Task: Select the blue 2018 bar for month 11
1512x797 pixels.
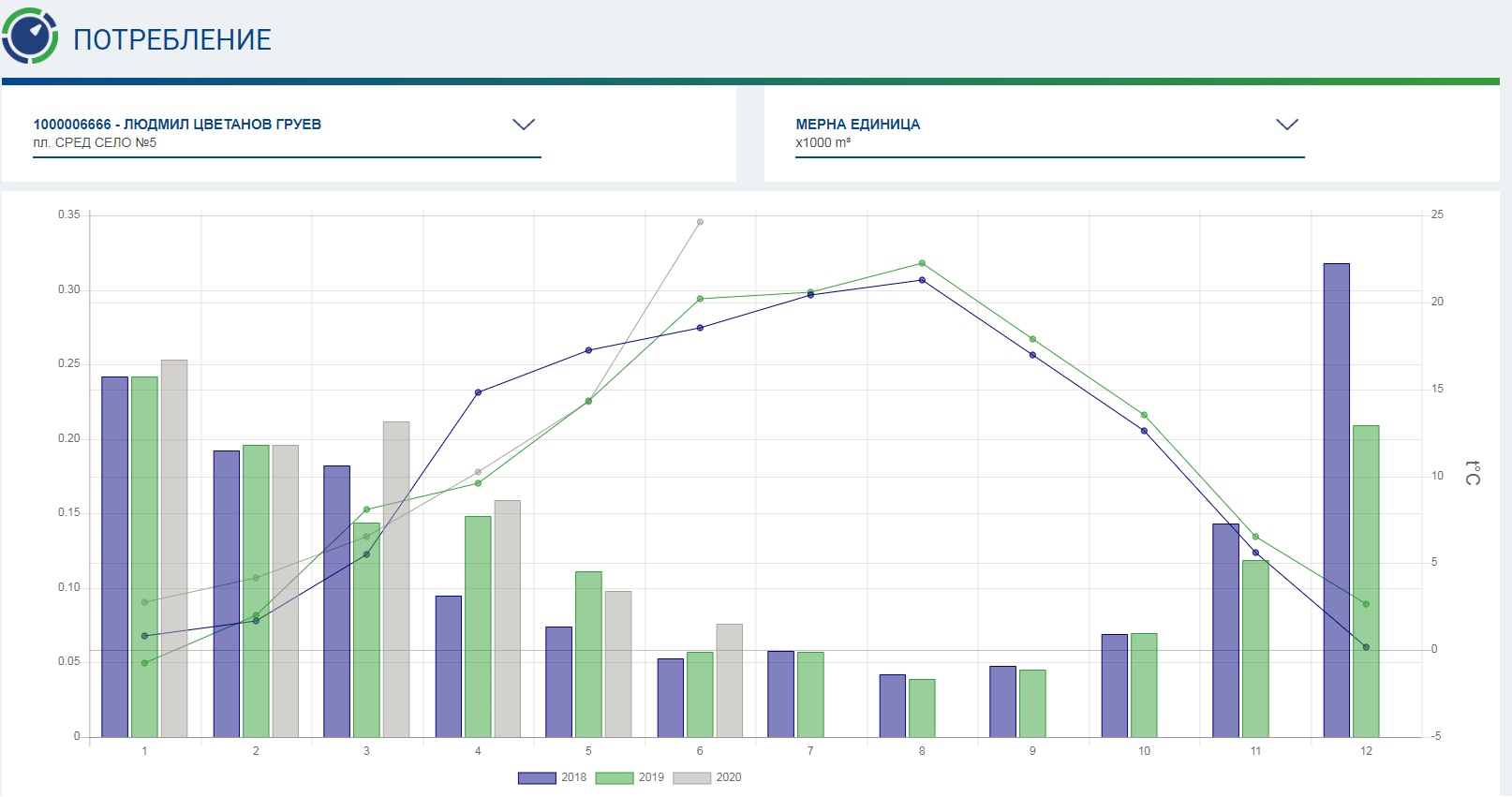Action: click(1225, 629)
